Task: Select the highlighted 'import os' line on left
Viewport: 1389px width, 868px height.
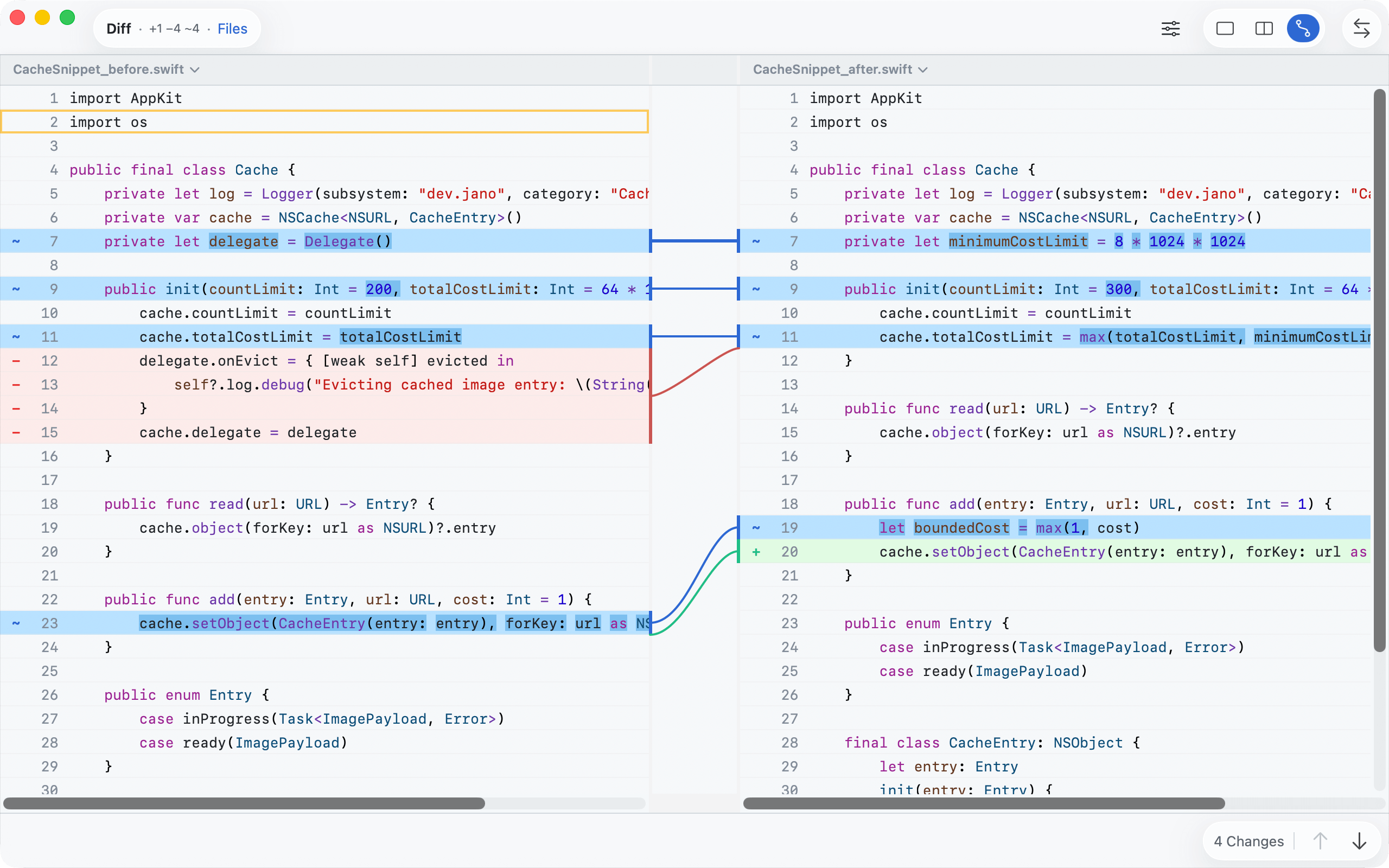Action: (324, 122)
